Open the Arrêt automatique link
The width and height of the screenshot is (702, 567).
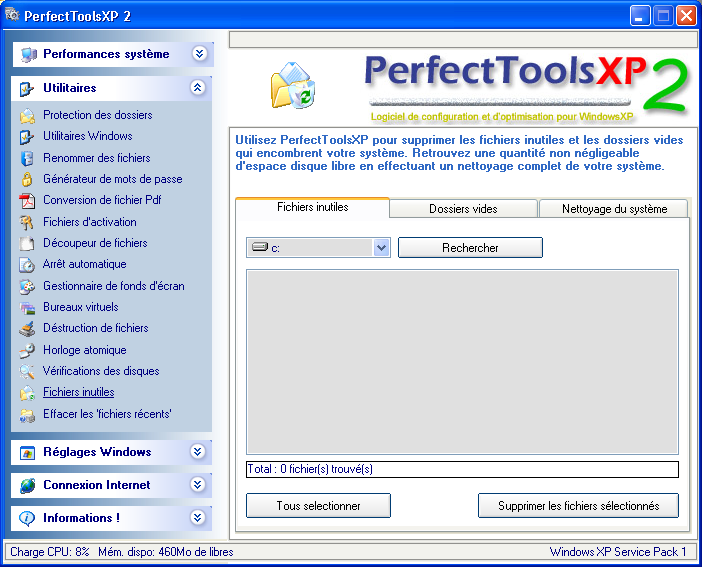click(x=85, y=264)
